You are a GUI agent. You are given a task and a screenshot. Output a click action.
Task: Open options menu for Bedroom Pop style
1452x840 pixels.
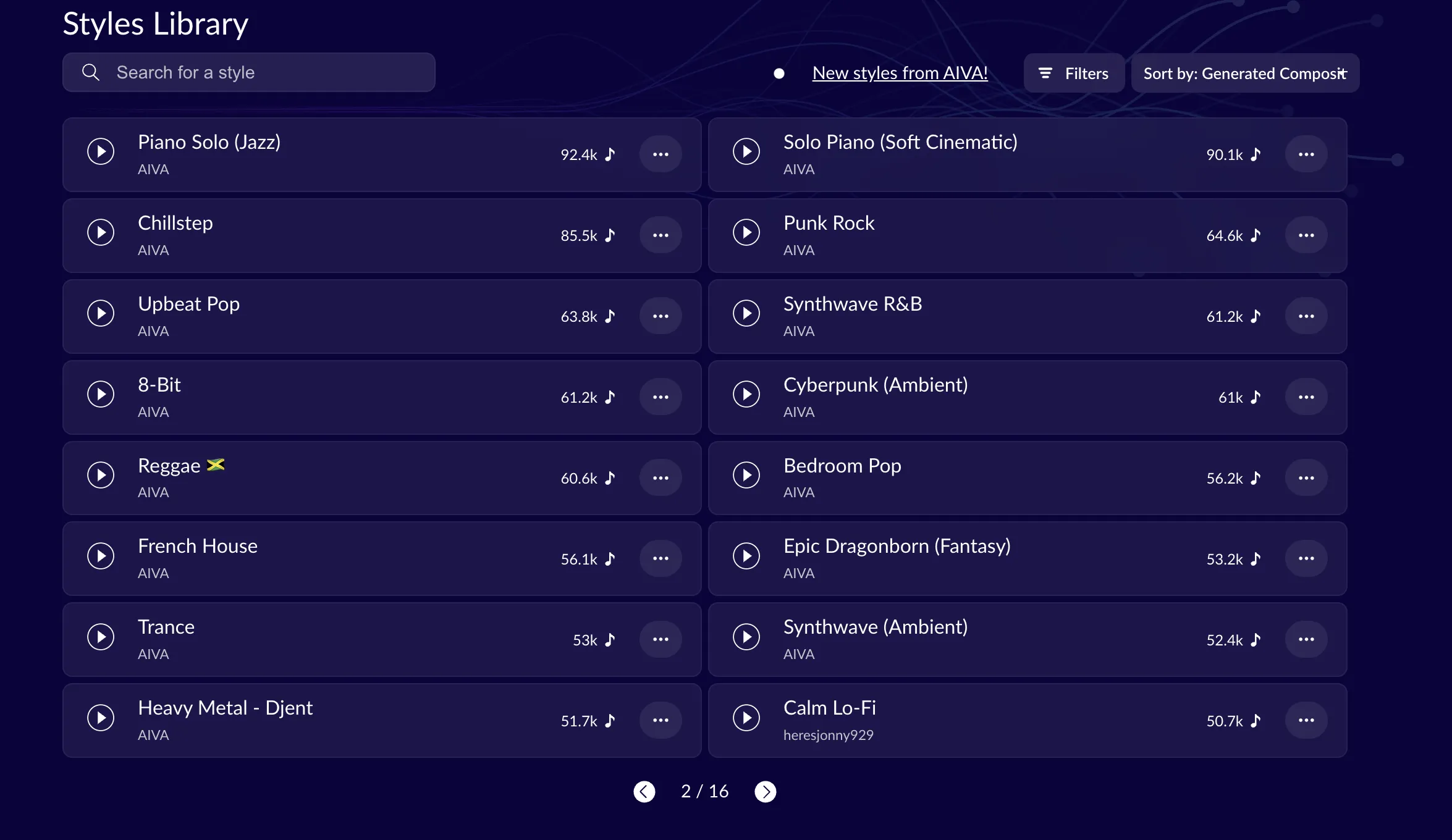1307,477
